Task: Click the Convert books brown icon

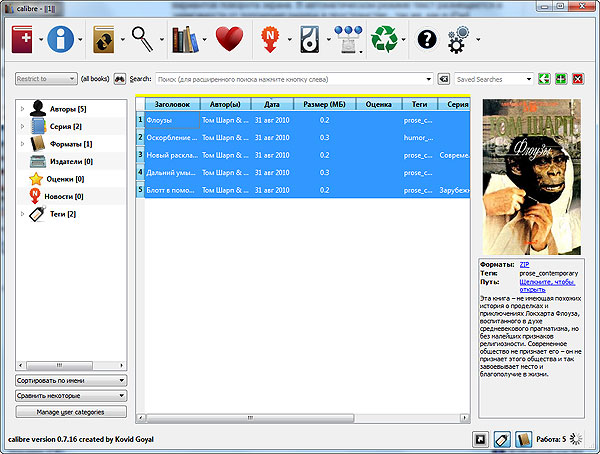Action: [x=105, y=40]
